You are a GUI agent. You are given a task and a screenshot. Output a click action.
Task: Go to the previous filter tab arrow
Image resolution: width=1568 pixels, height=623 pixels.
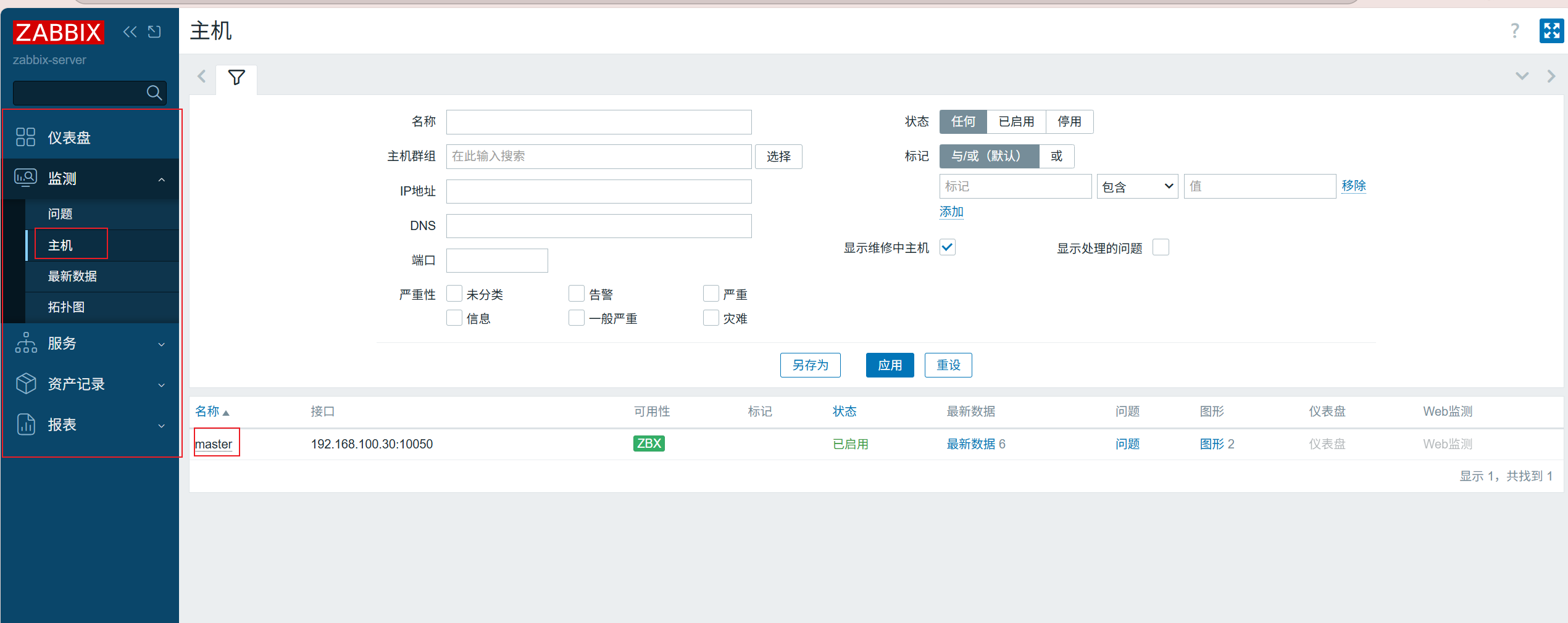click(201, 76)
